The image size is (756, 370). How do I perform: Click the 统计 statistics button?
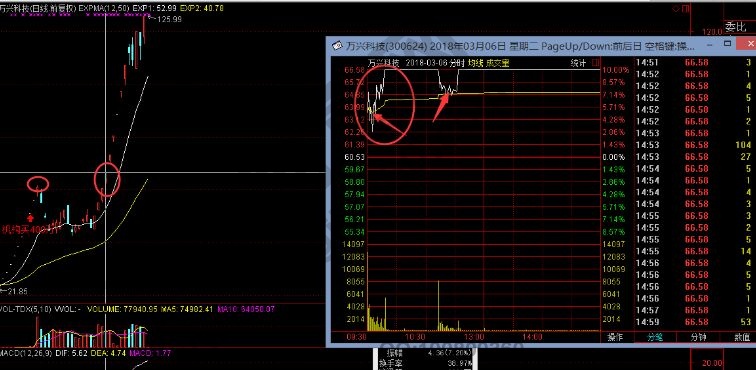pyautogui.click(x=578, y=63)
